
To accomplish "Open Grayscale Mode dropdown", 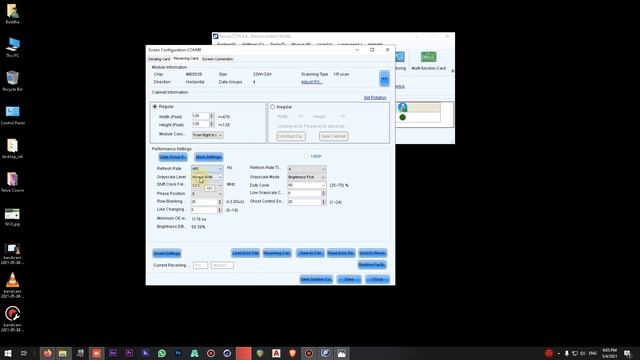I will [307, 177].
